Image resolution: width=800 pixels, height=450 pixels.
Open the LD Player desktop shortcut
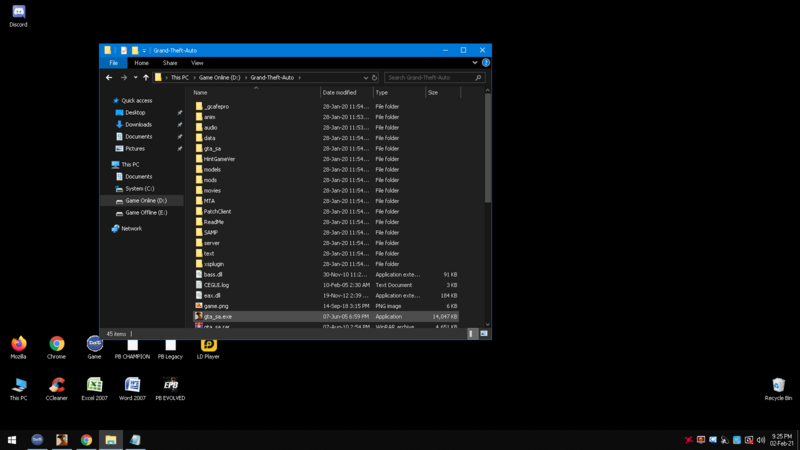(208, 349)
